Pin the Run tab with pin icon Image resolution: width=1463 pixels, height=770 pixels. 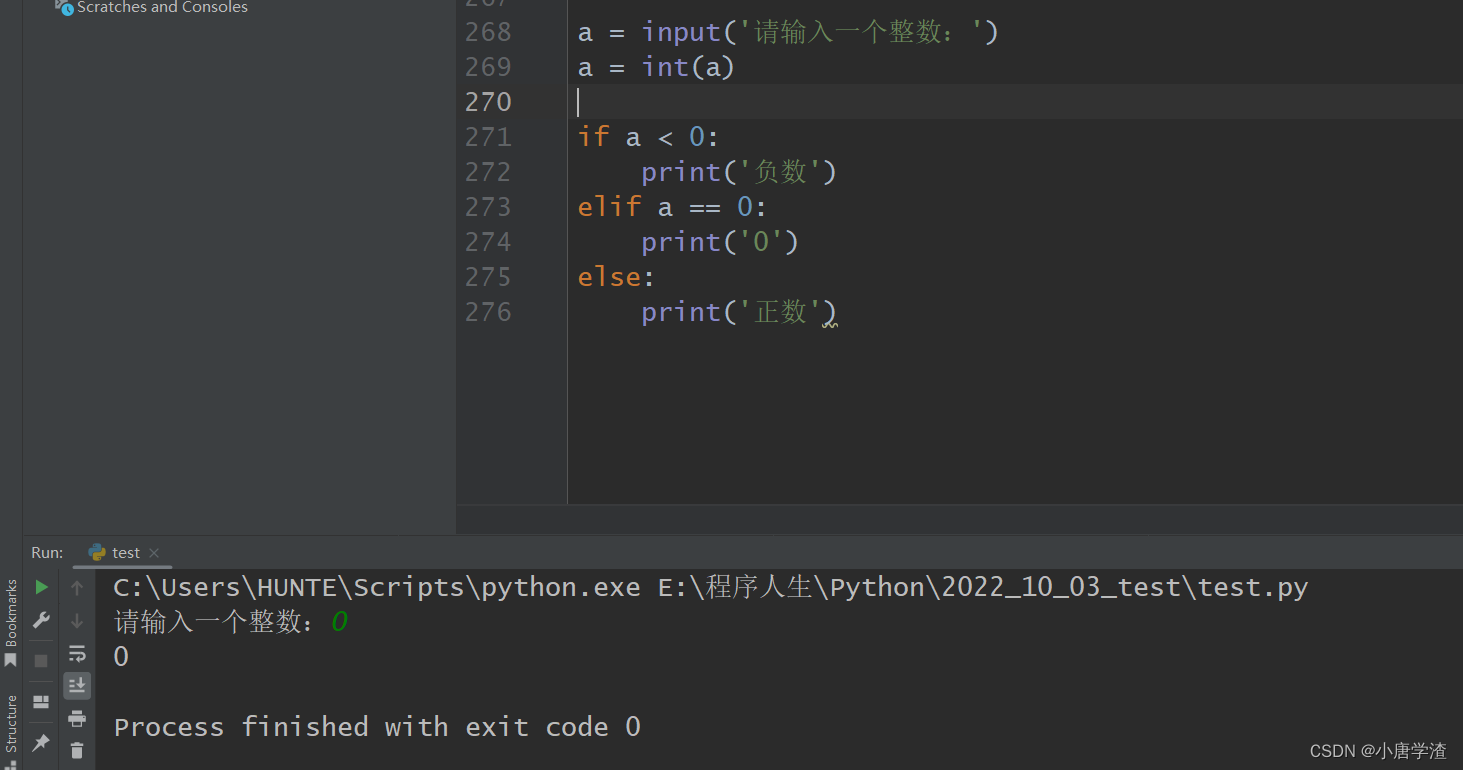[41, 742]
